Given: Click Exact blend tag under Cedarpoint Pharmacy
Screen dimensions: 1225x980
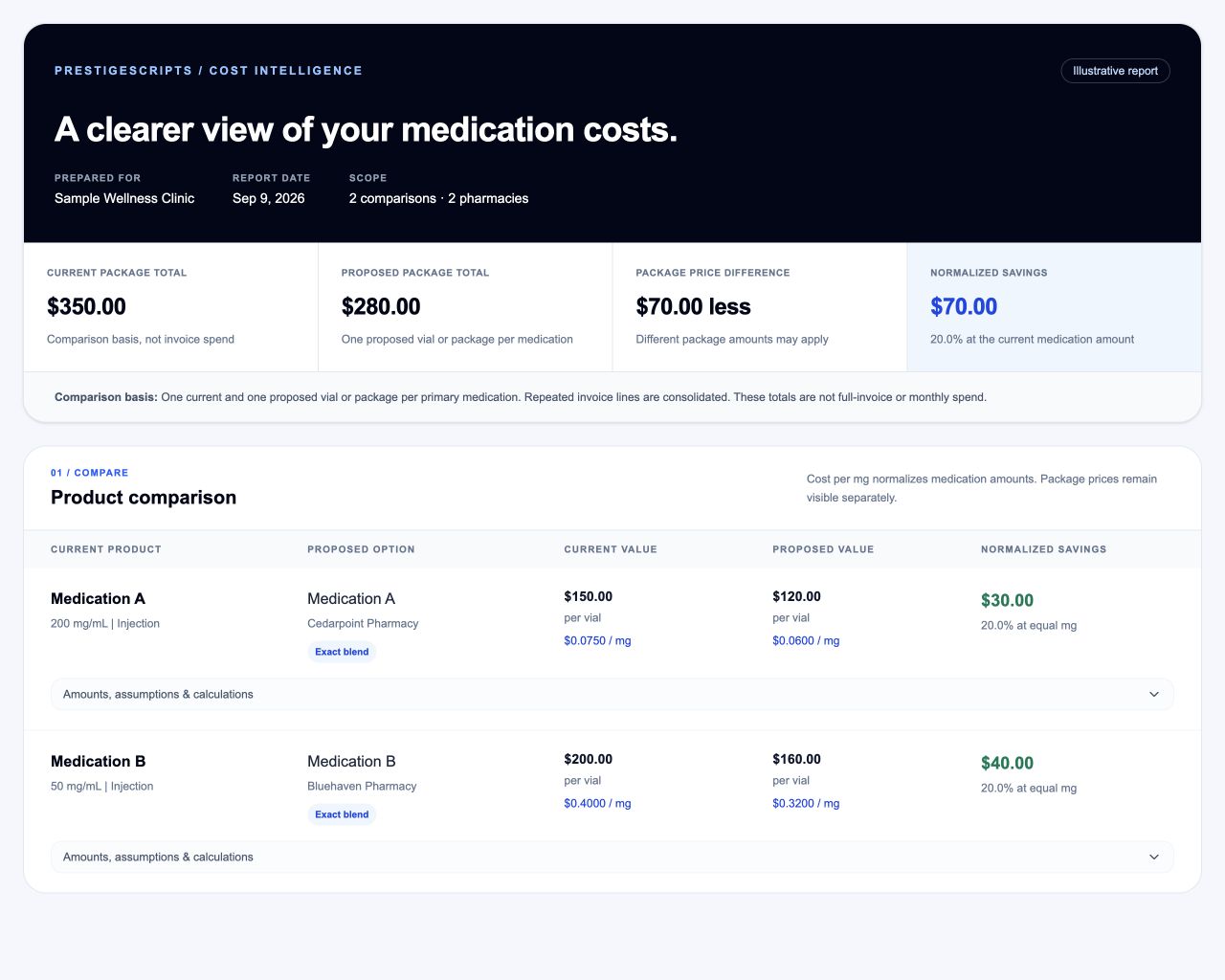Looking at the screenshot, I should (x=342, y=652).
